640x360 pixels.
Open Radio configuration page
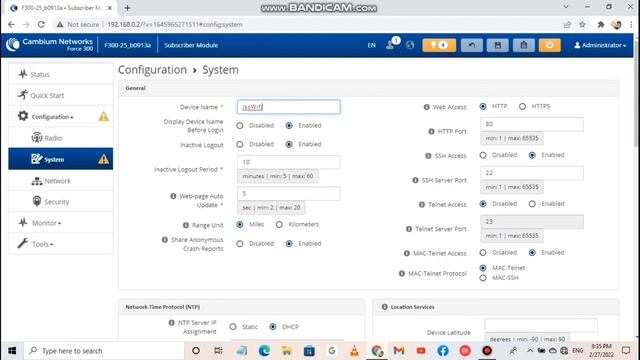click(x=60, y=138)
